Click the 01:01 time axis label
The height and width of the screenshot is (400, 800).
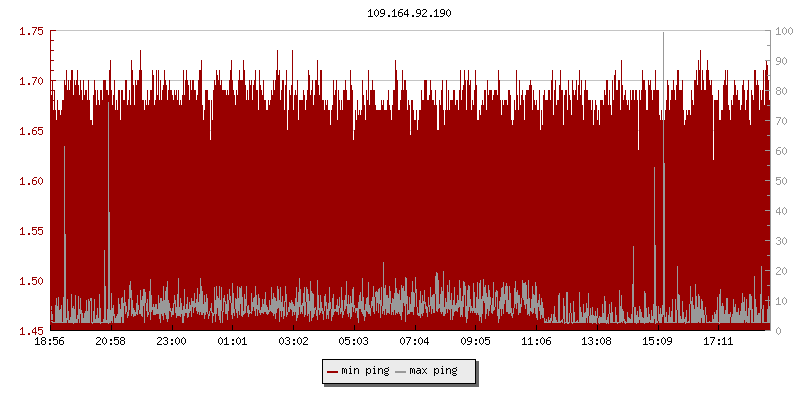(x=232, y=342)
